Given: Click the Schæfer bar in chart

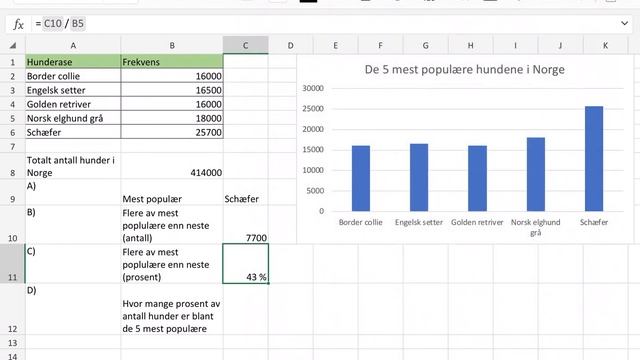Looking at the screenshot, I should click(x=594, y=159).
